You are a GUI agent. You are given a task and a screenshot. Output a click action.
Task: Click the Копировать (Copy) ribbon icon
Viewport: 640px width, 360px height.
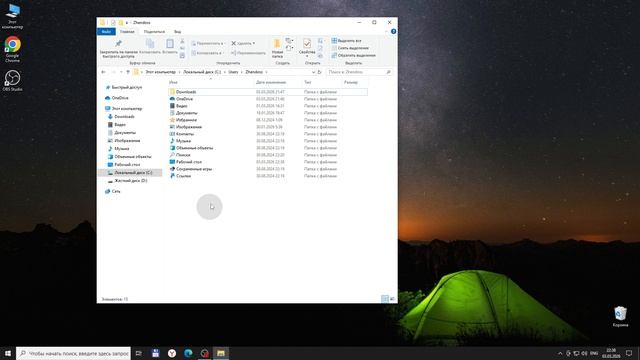point(150,44)
